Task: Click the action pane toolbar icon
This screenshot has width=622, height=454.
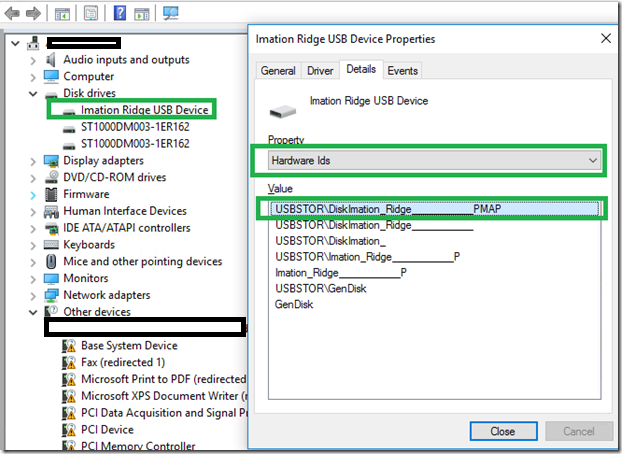Action: 142,14
